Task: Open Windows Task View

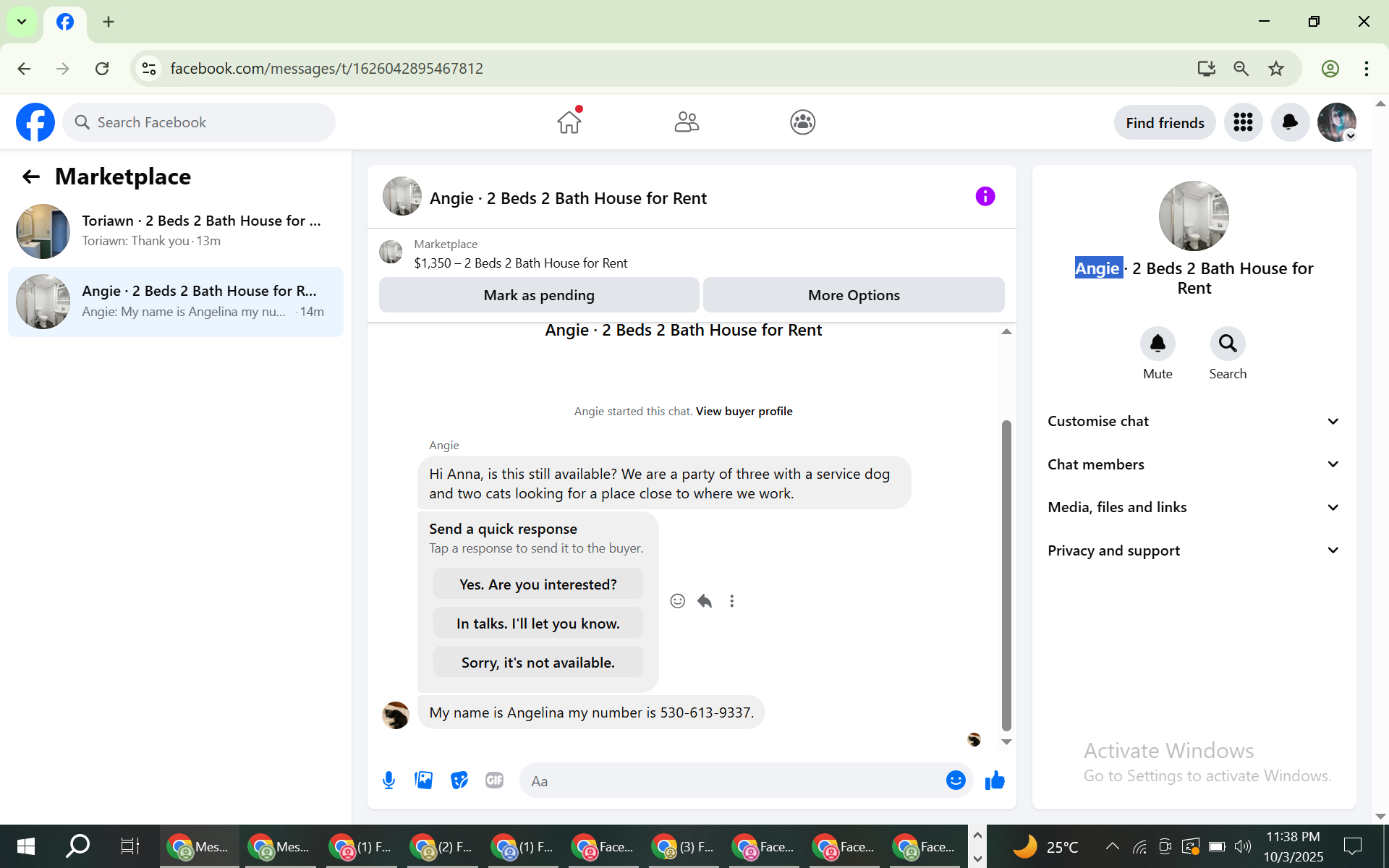Action: [x=129, y=846]
